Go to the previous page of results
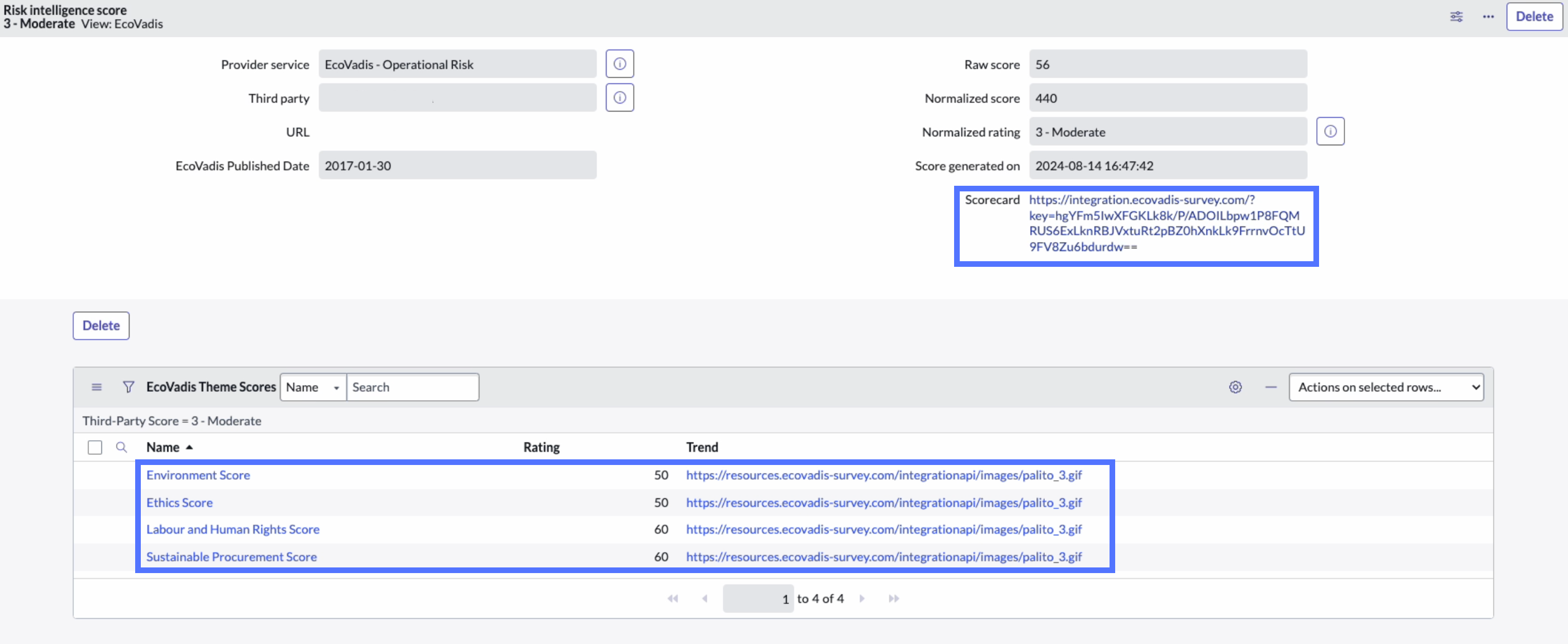 pos(705,598)
